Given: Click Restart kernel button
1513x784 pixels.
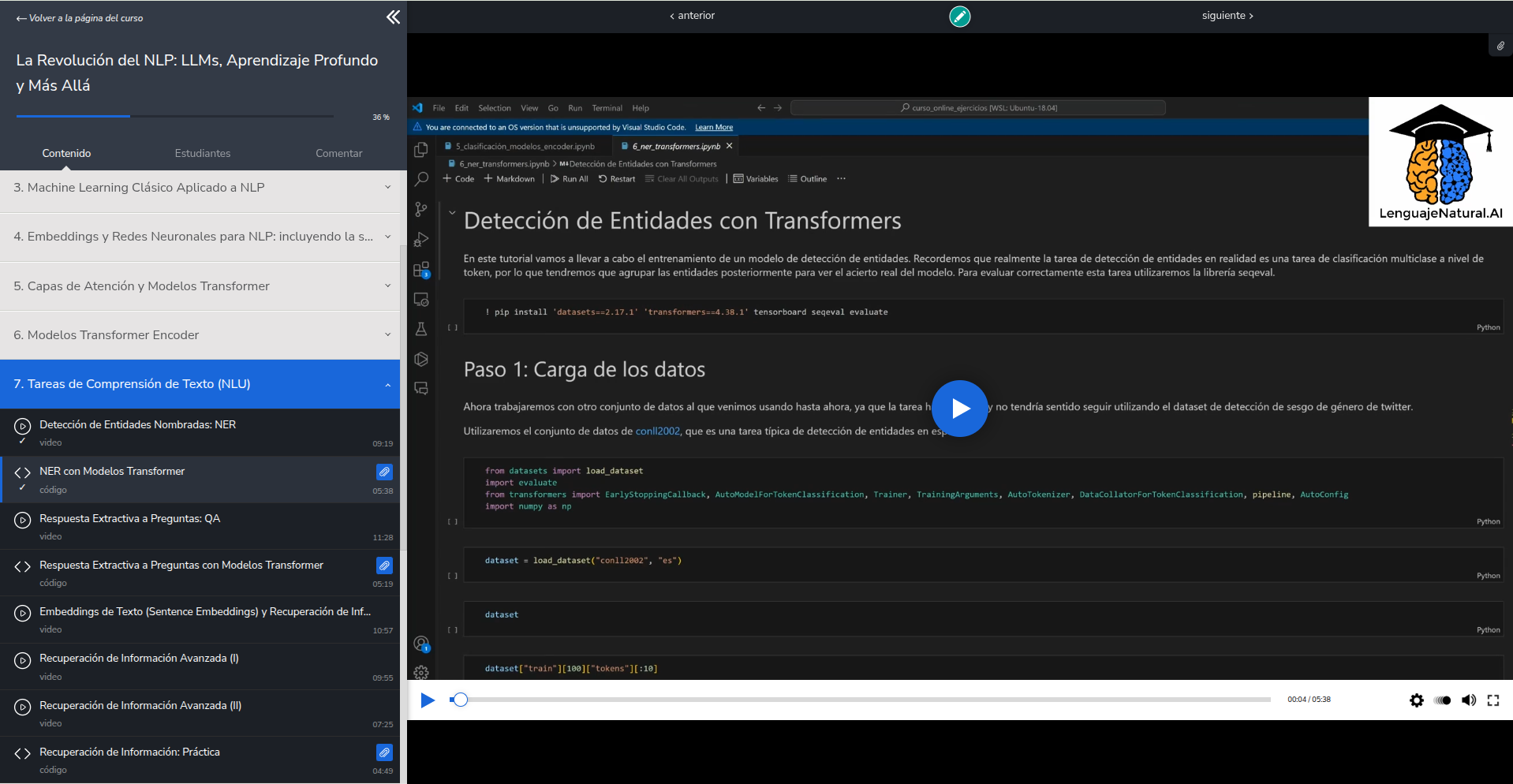Looking at the screenshot, I should click(617, 179).
